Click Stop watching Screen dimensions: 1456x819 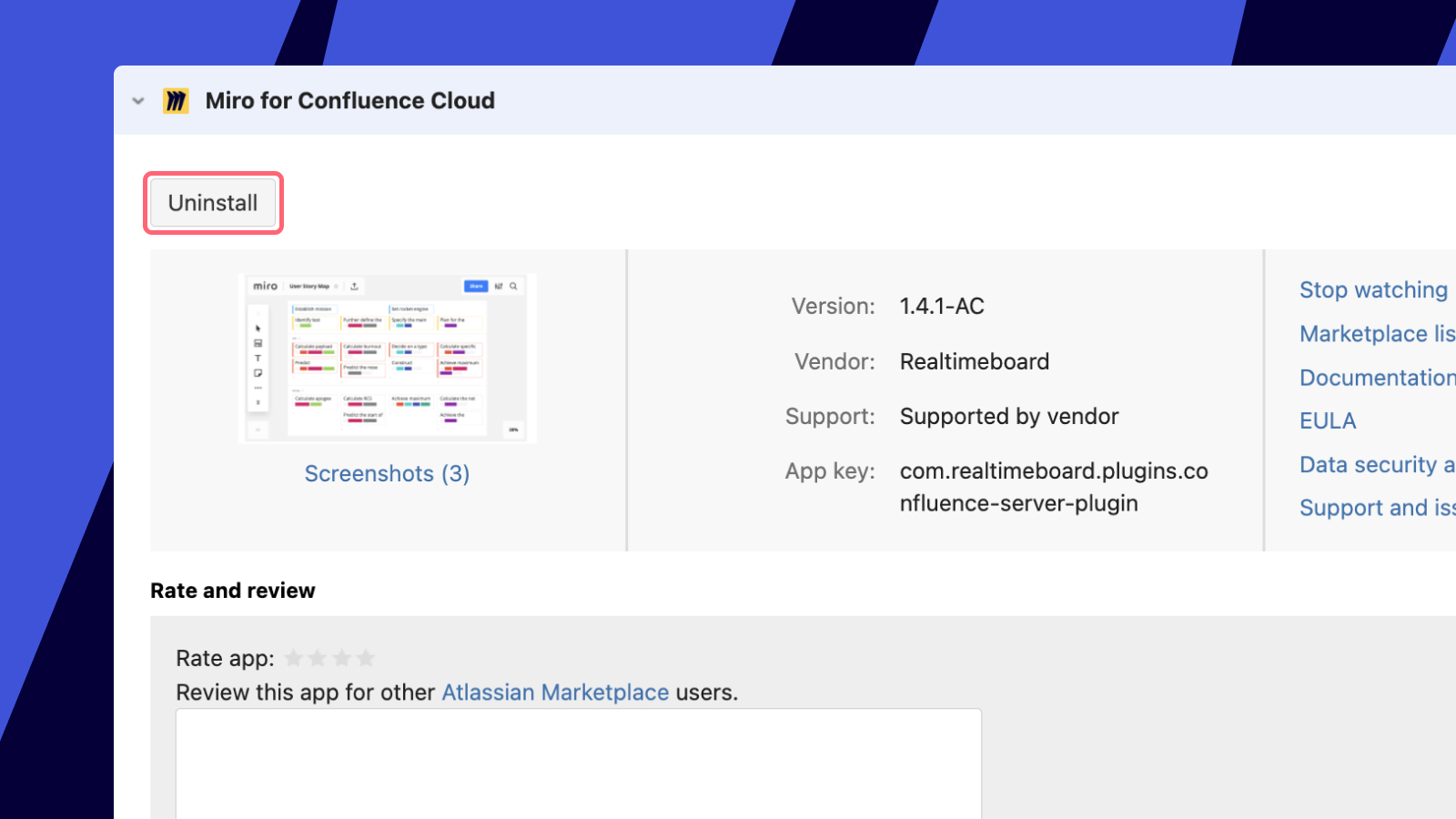pyautogui.click(x=1373, y=289)
